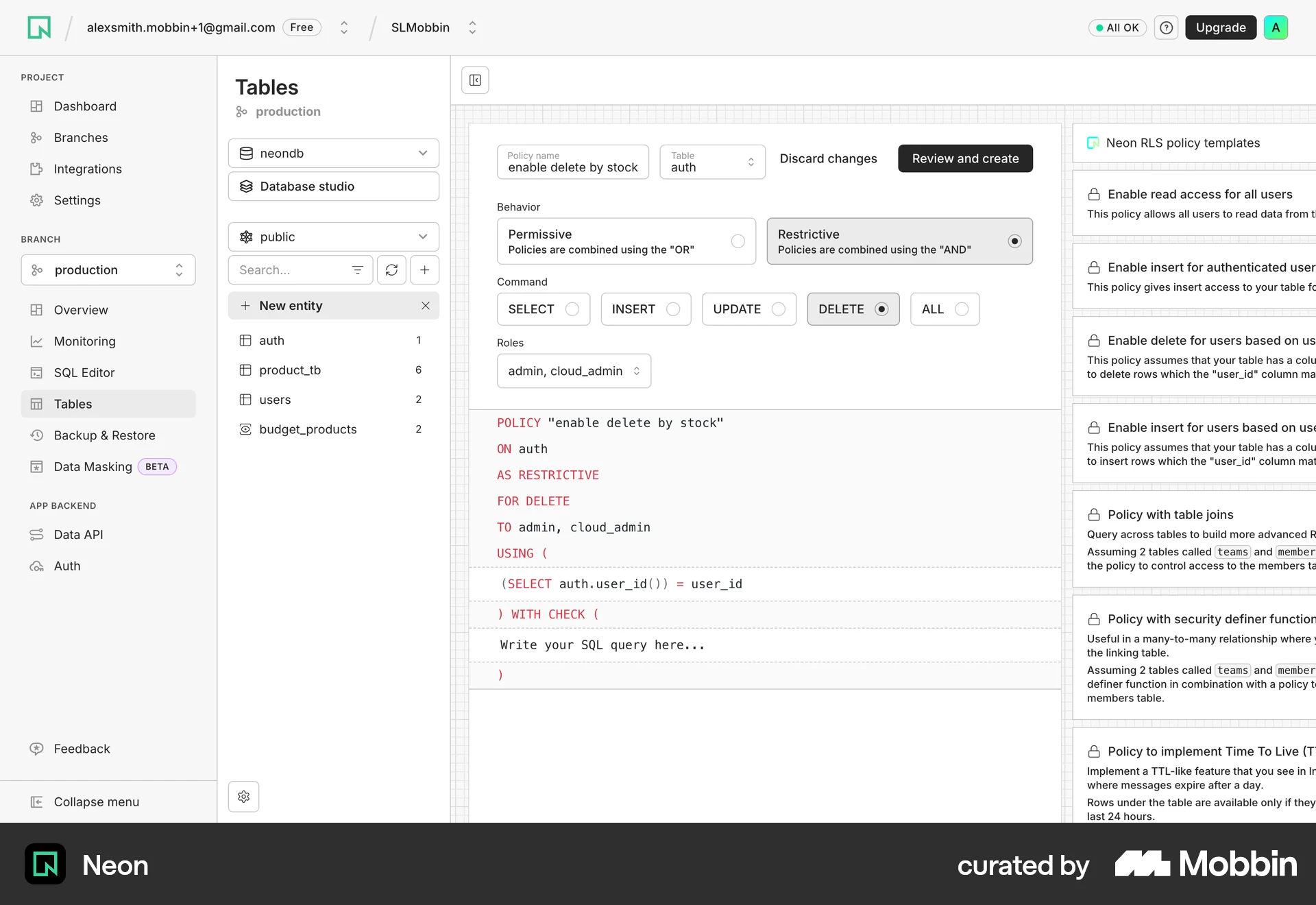Viewport: 1316px width, 905px height.
Task: Click the WITH CHECK SQL query editor
Action: point(765,645)
